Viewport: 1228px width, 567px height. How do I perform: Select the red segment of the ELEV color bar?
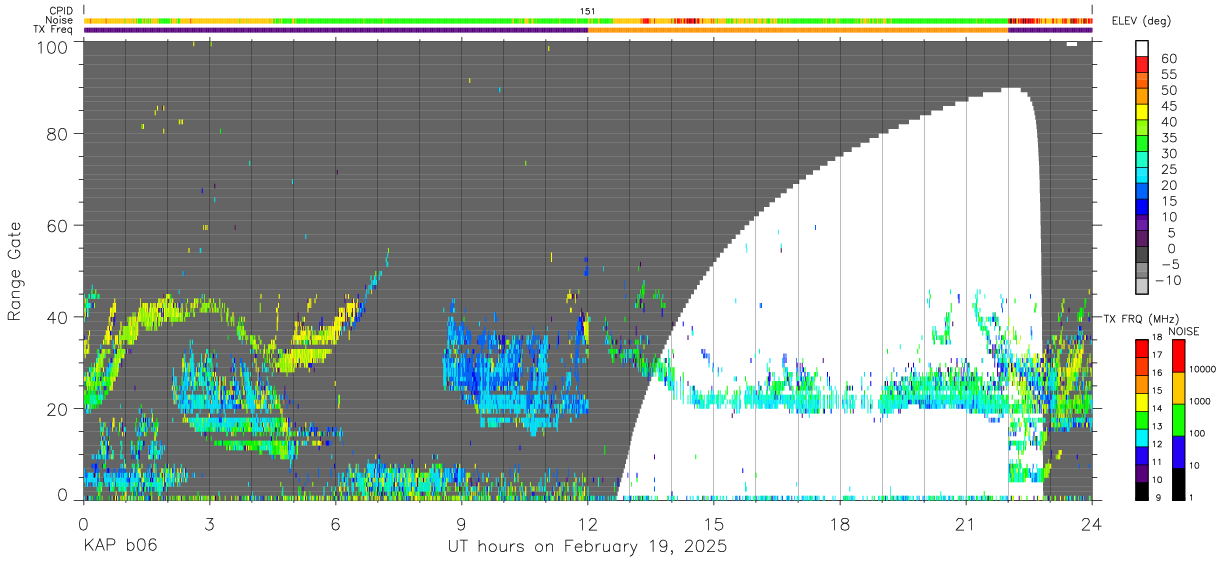(1142, 65)
